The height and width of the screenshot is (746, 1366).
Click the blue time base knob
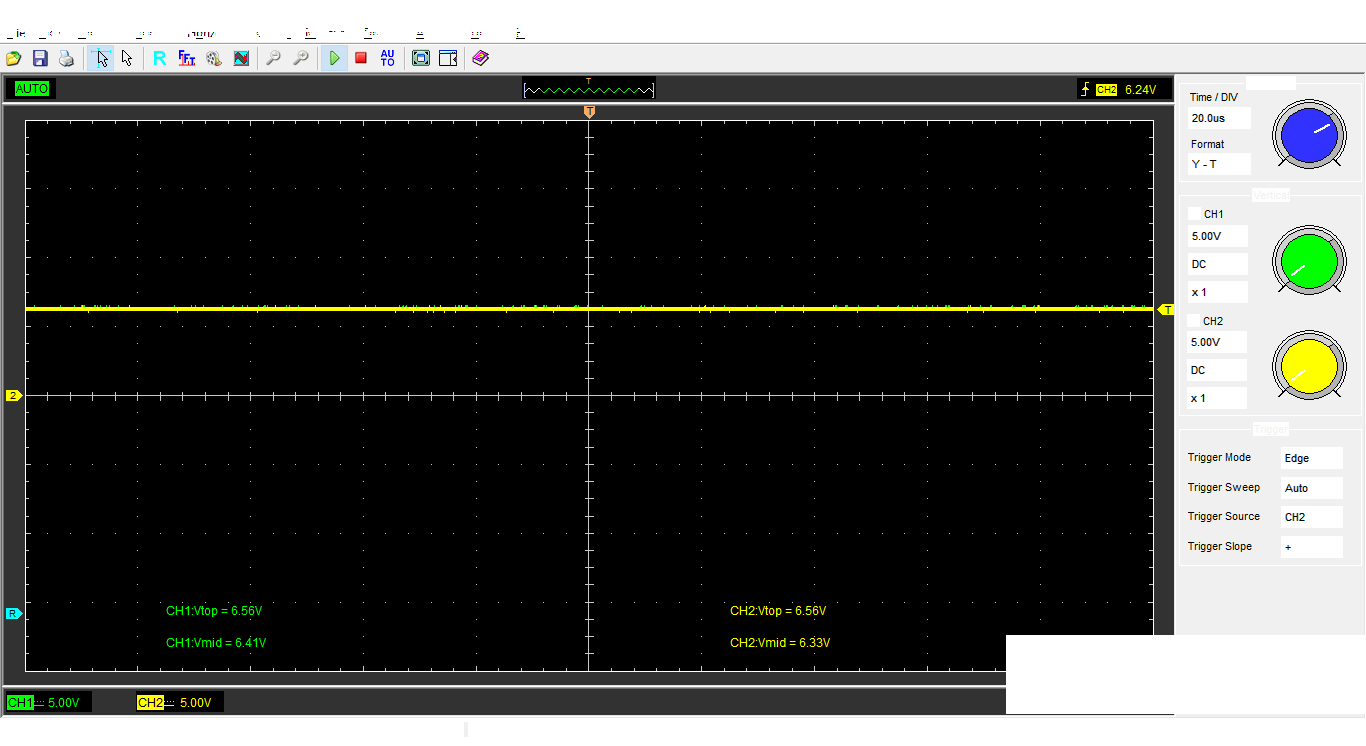[x=1309, y=135]
